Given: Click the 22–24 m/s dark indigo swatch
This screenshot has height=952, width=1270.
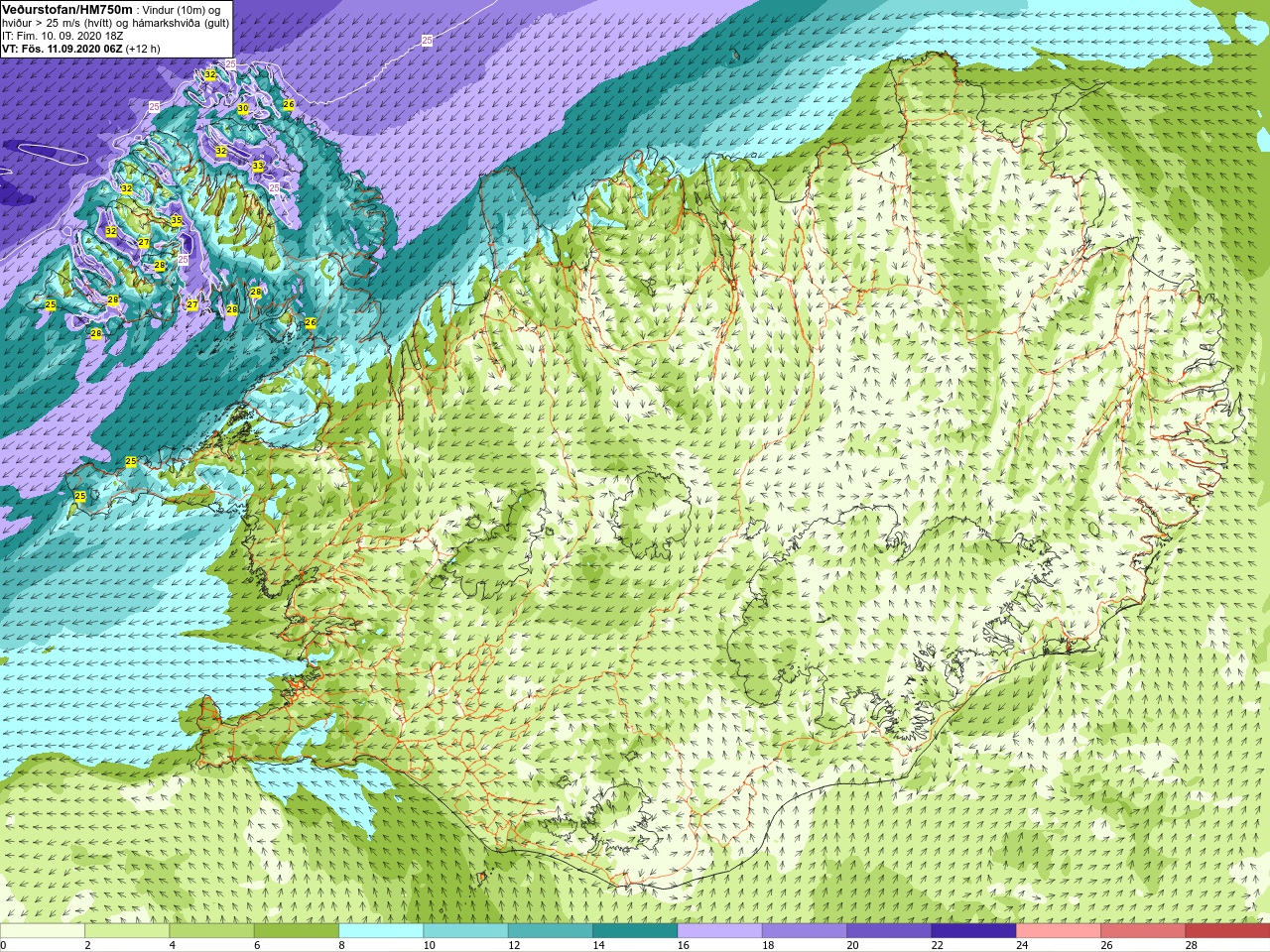Looking at the screenshot, I should click(973, 931).
